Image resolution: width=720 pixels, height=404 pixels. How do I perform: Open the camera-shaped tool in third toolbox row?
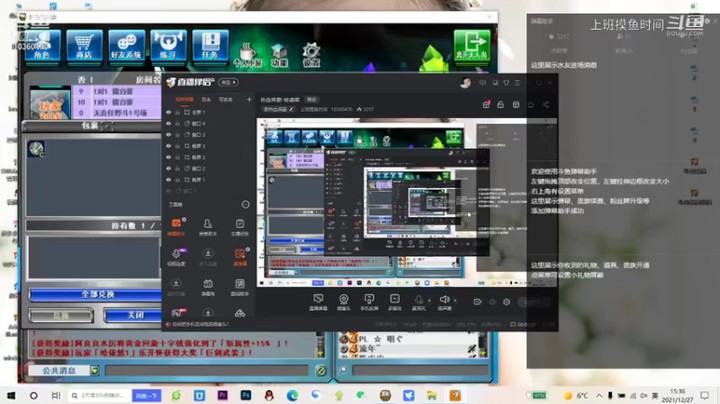coord(208,287)
